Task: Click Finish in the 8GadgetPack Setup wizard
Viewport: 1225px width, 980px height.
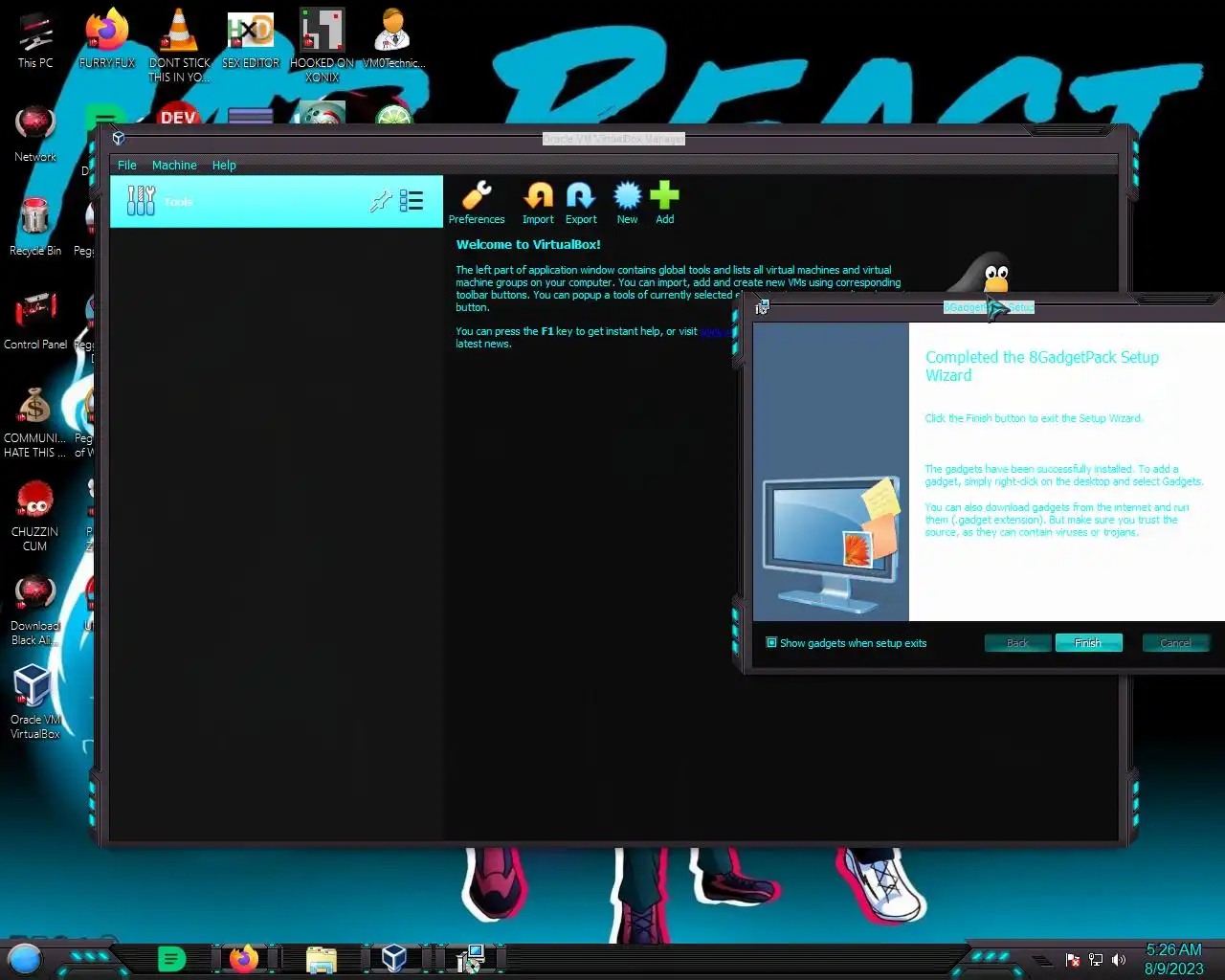Action: pyautogui.click(x=1088, y=643)
